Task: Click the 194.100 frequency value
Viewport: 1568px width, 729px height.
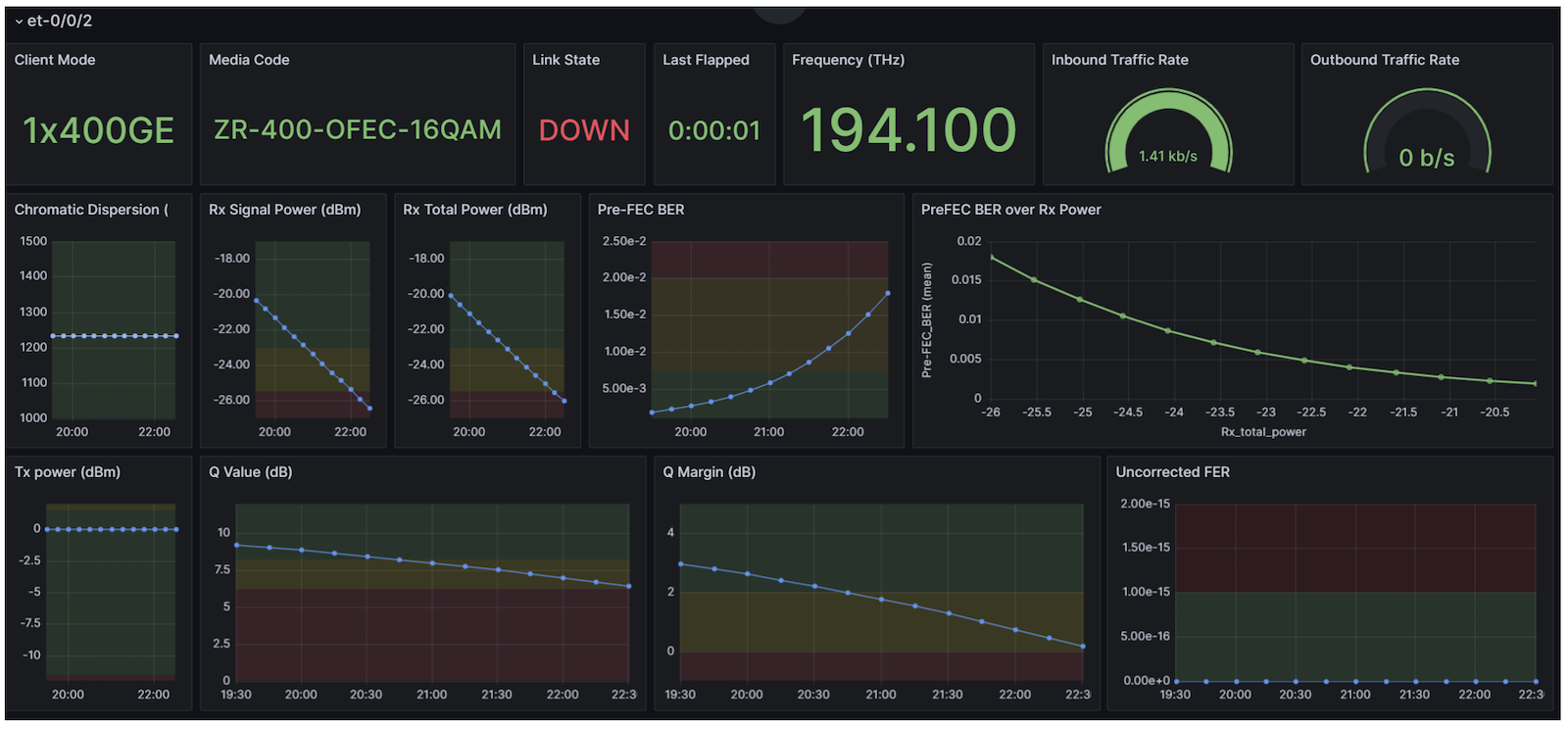Action: click(908, 129)
